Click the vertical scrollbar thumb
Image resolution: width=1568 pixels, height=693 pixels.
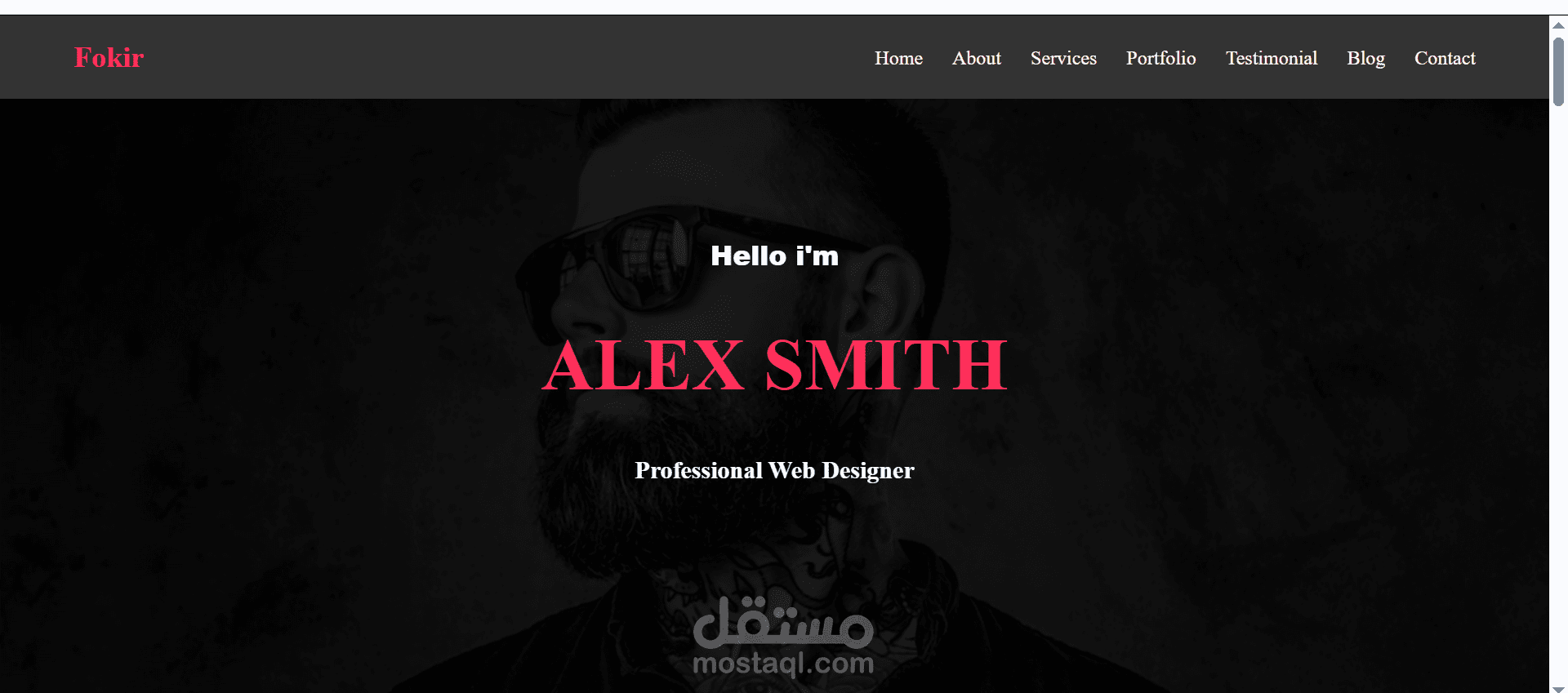pyautogui.click(x=1558, y=71)
